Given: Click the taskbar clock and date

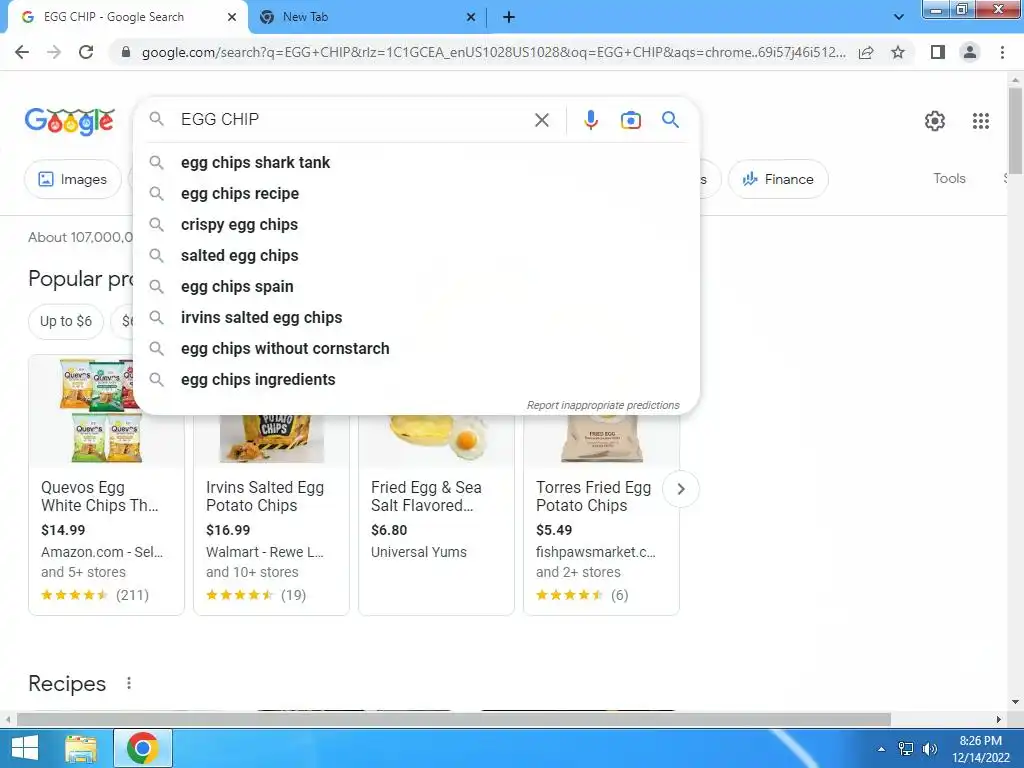Looking at the screenshot, I should 980,749.
